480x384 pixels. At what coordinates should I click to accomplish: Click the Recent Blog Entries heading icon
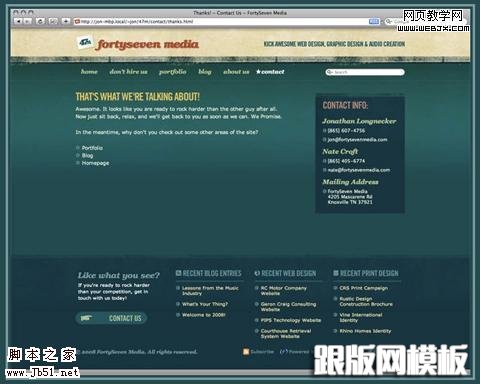click(x=178, y=273)
